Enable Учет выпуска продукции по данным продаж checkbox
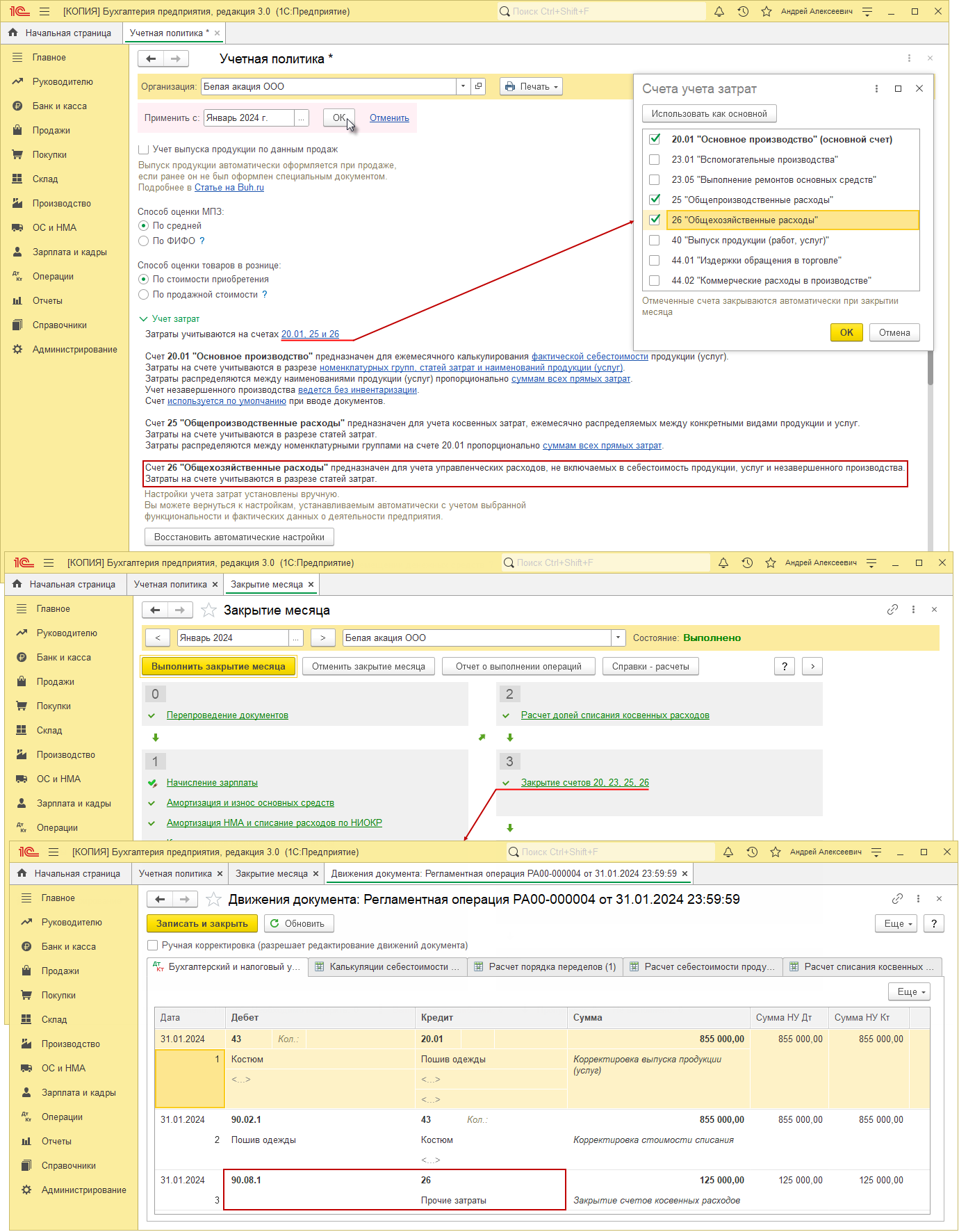Screen dimensions: 959x1232 [x=144, y=149]
